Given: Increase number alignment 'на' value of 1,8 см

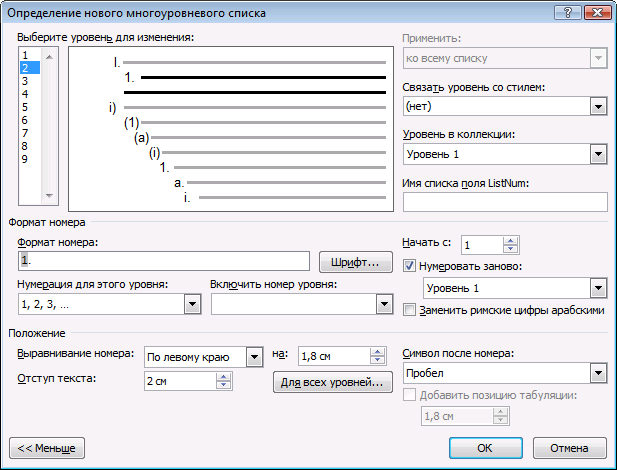Looking at the screenshot, I should coord(378,352).
